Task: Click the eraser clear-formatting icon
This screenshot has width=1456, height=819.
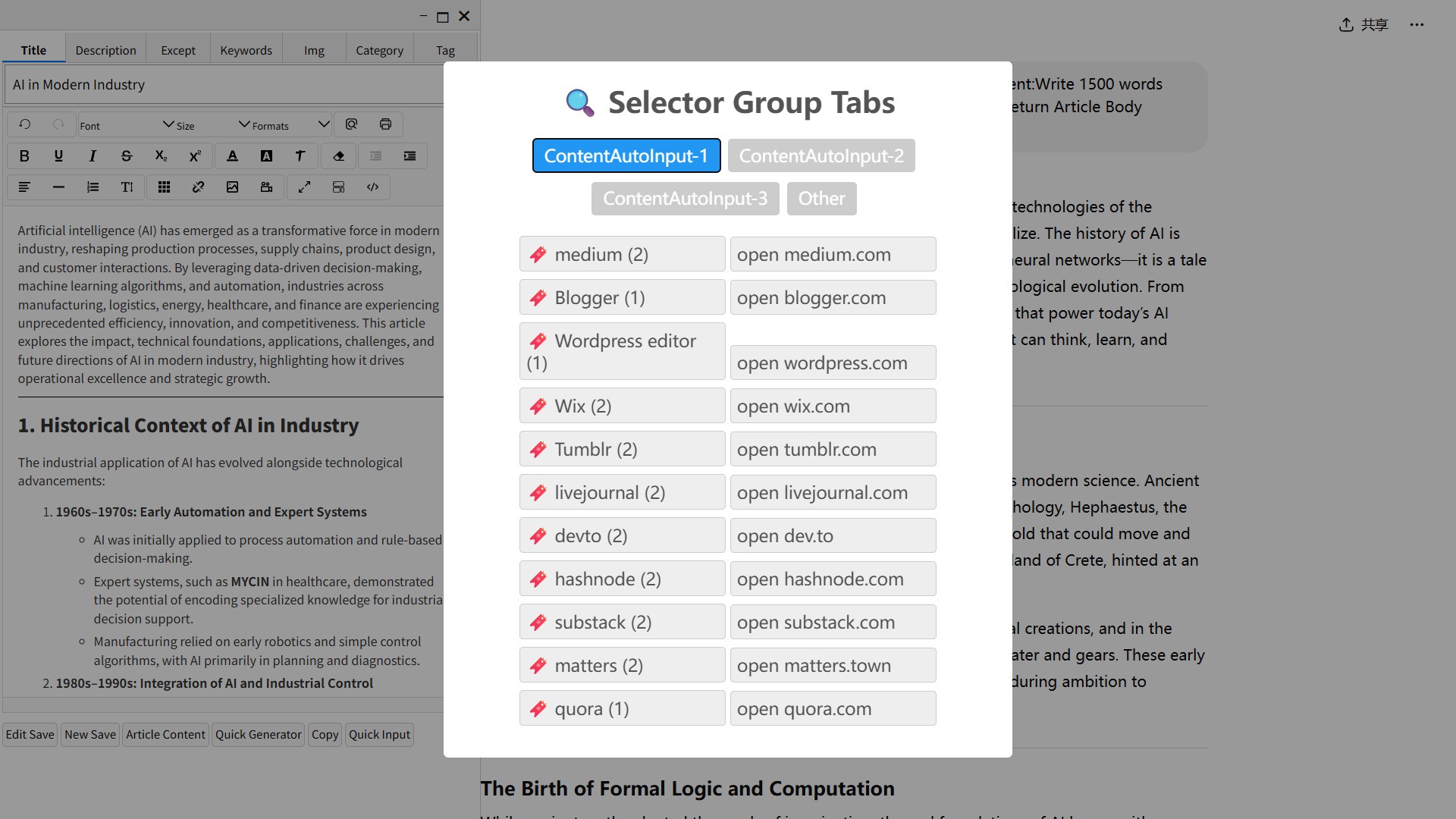Action: coord(339,156)
